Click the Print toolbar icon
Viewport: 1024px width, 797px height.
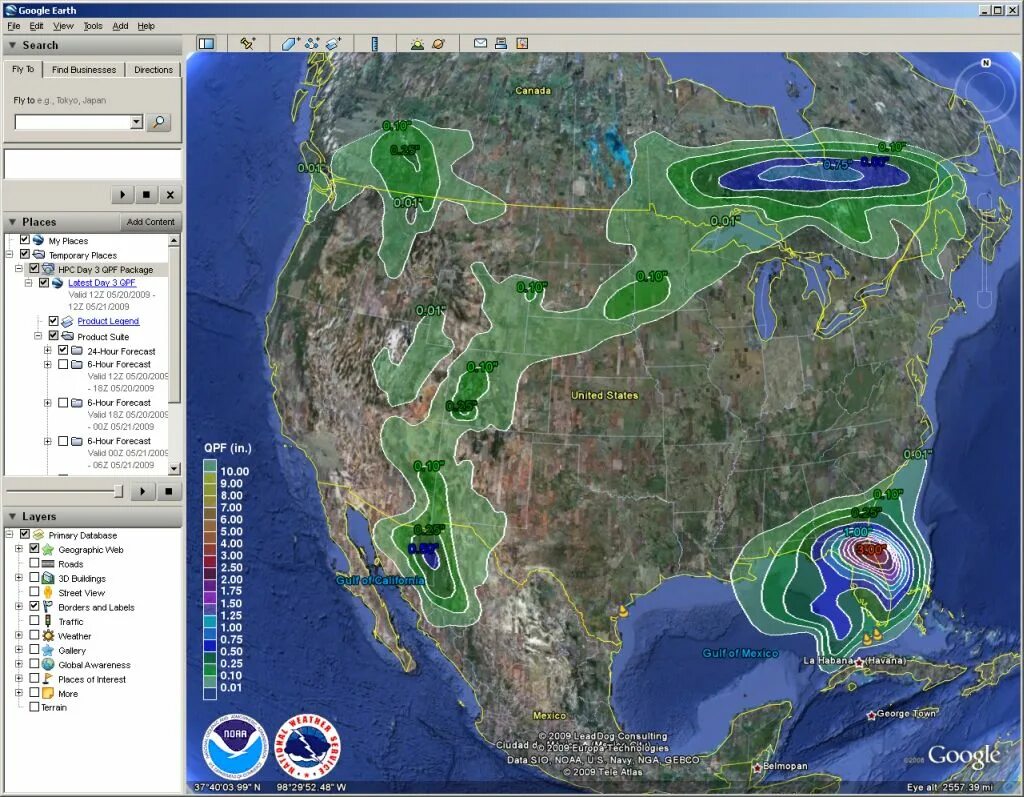(x=501, y=44)
